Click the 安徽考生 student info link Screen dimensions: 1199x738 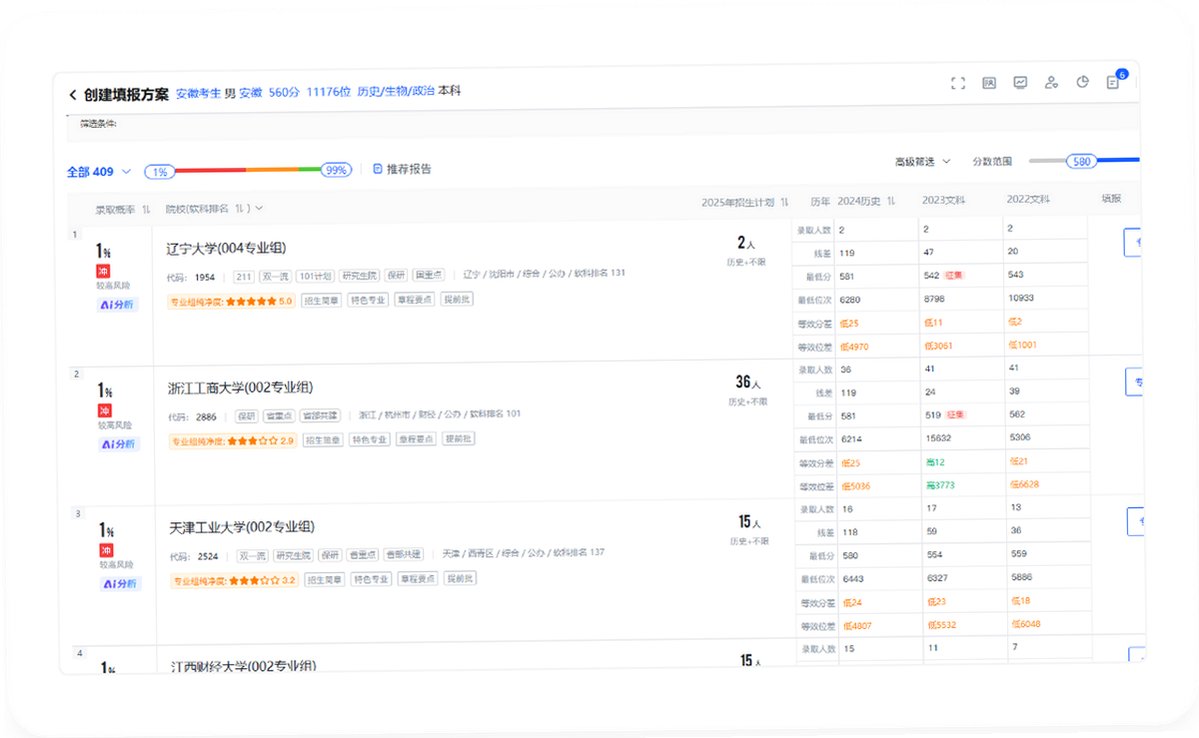point(198,93)
